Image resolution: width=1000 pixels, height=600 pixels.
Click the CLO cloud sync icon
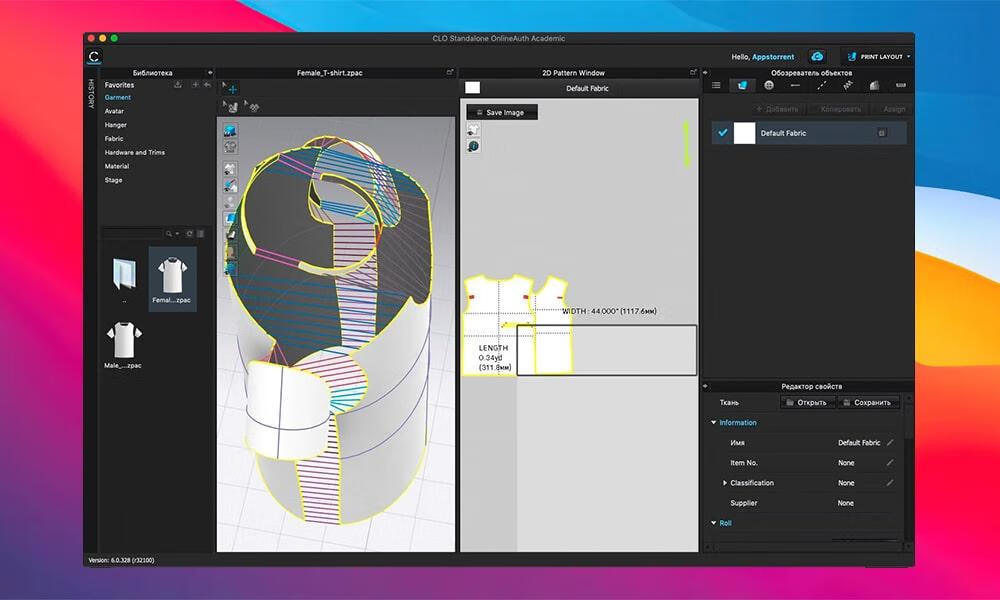tap(817, 57)
